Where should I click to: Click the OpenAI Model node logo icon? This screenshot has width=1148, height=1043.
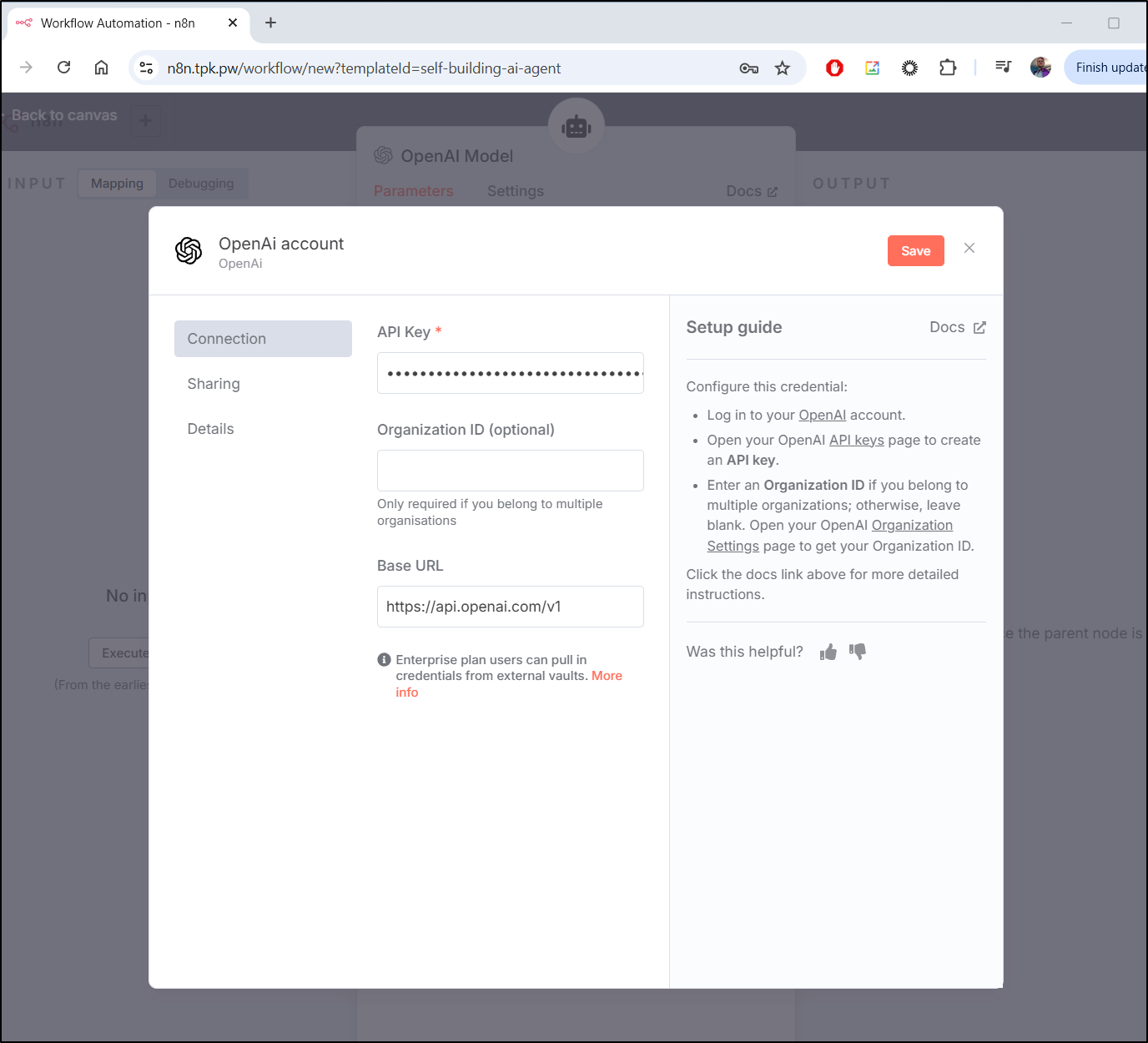pyautogui.click(x=384, y=155)
